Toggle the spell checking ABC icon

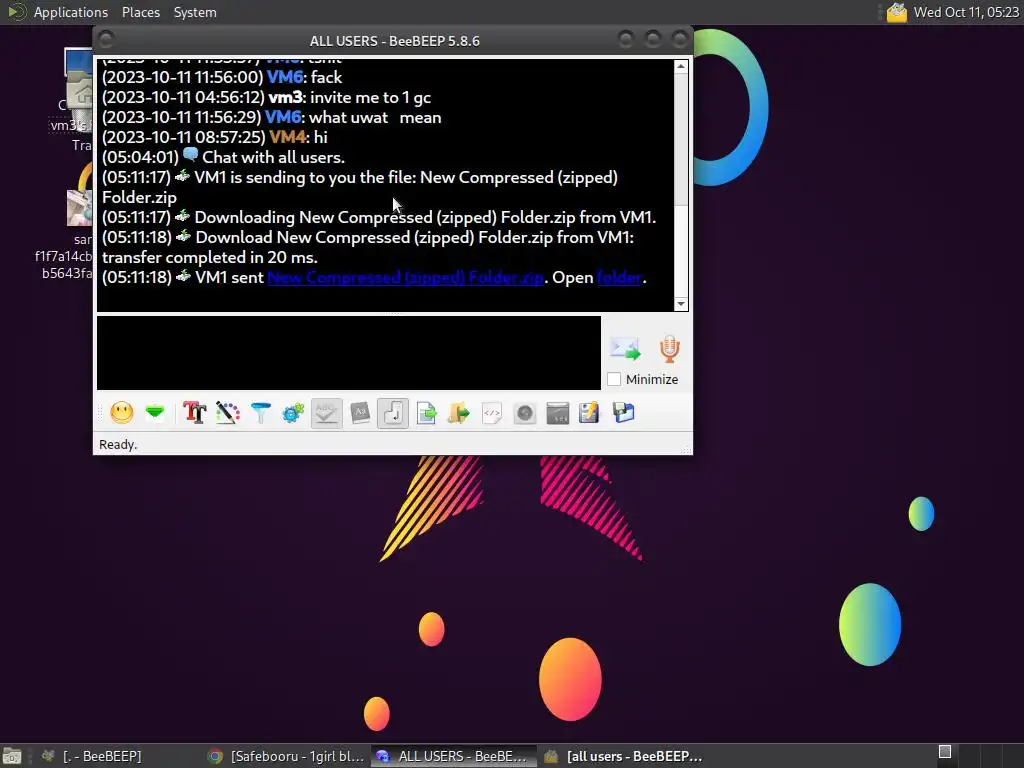pyautogui.click(x=327, y=413)
